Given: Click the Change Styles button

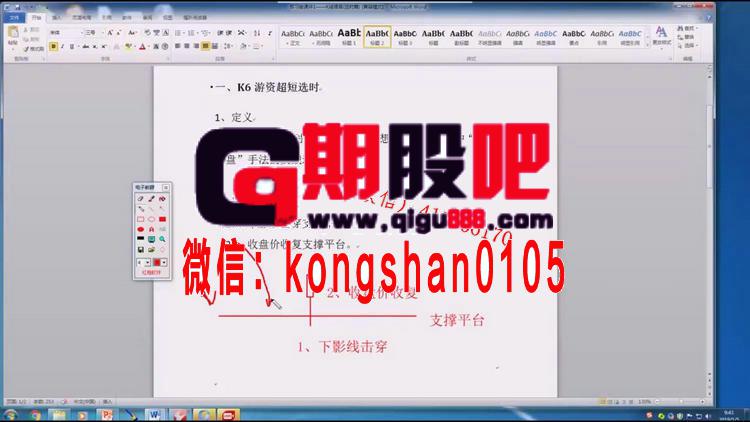Looking at the screenshot, I should [661, 37].
